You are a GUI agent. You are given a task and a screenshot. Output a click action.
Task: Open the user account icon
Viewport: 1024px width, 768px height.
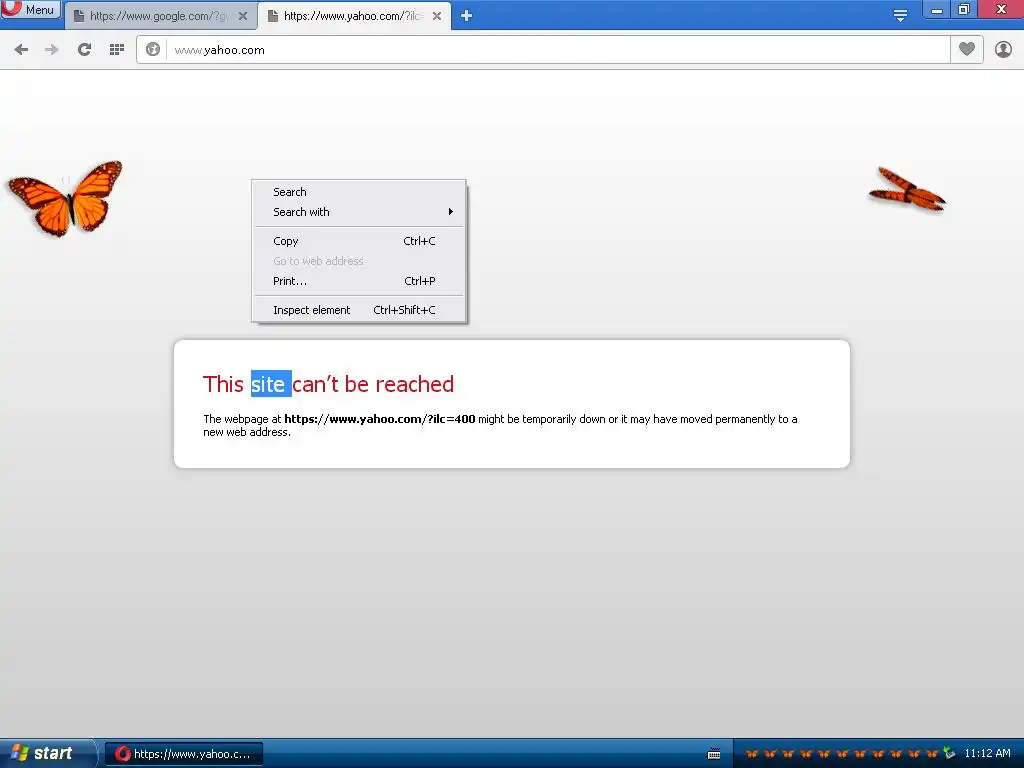pos(1003,49)
